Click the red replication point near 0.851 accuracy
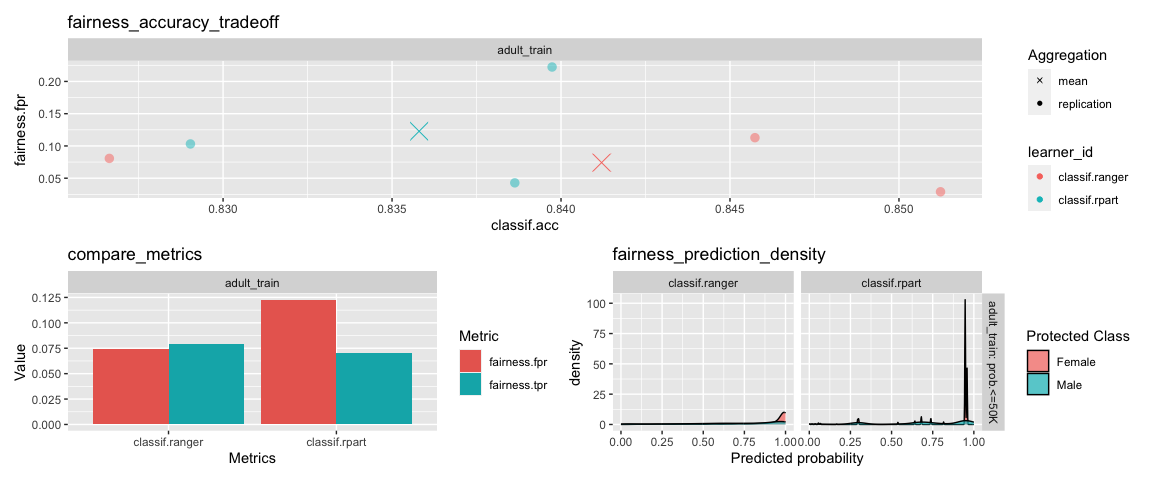1152x480 pixels. pos(940,192)
